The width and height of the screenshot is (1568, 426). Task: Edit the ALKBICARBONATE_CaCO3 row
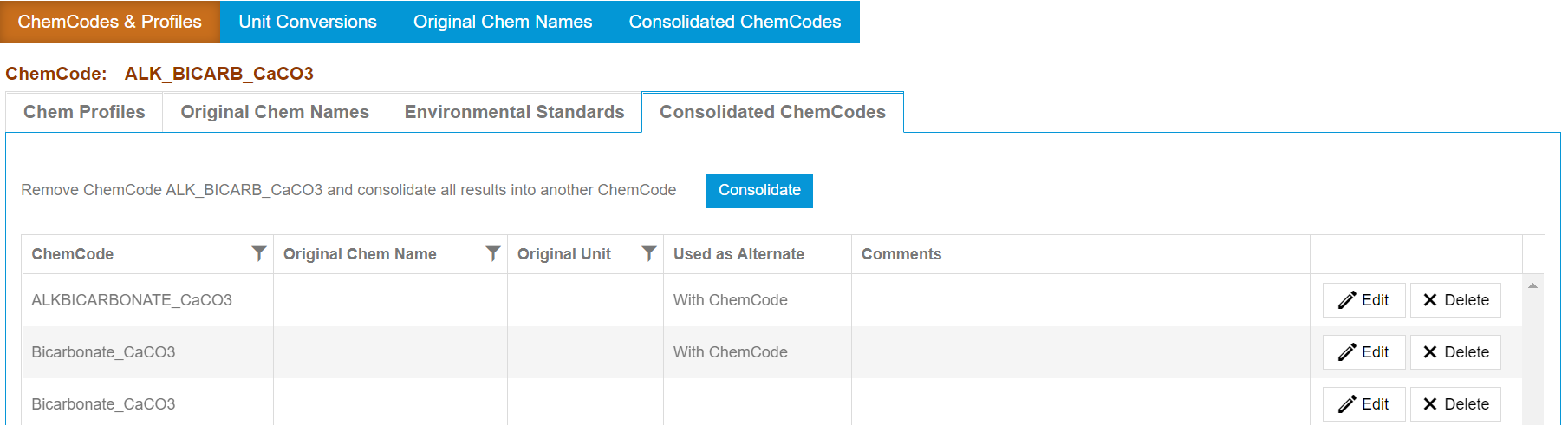click(1363, 300)
